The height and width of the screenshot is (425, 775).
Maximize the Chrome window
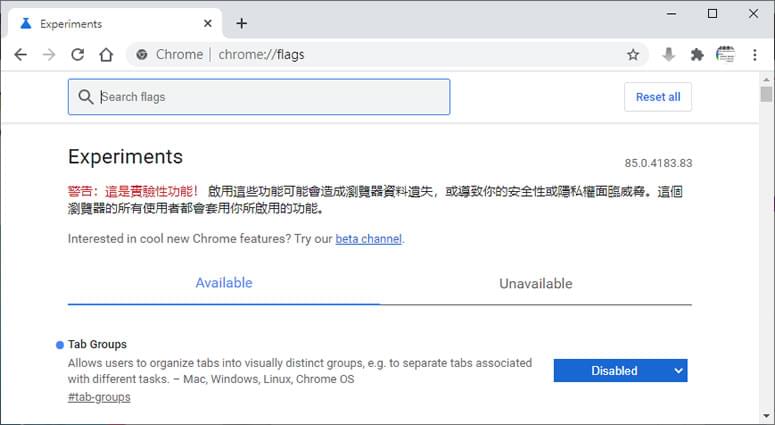tap(712, 14)
